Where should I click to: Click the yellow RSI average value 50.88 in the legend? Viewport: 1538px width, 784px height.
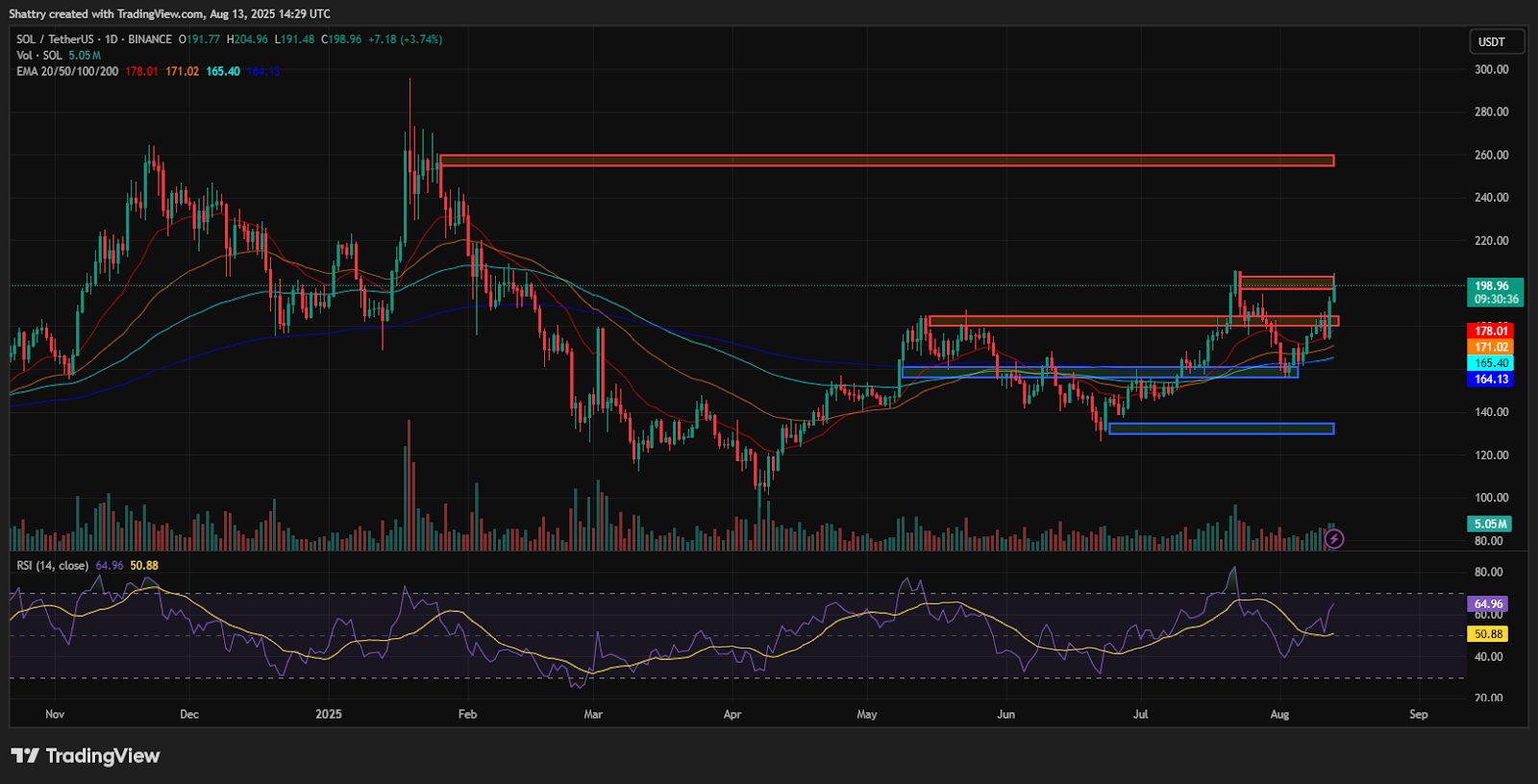pos(144,566)
